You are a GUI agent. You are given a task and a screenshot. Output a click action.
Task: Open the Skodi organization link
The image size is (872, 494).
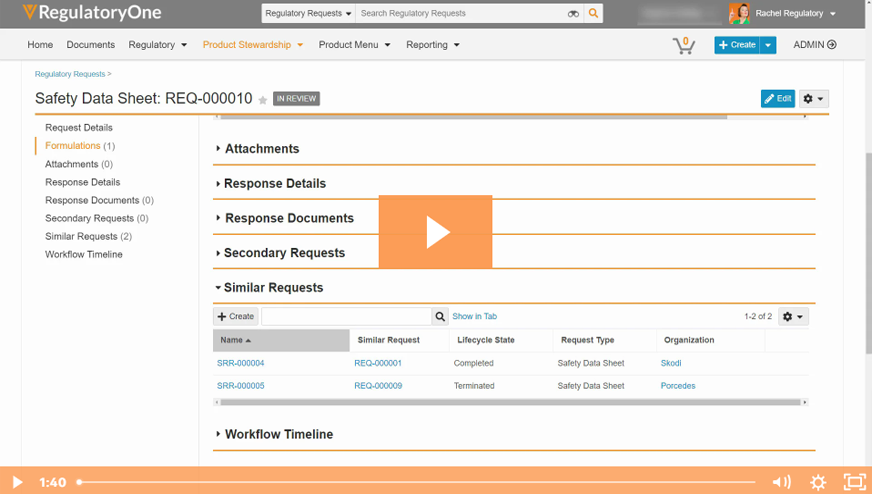click(671, 363)
